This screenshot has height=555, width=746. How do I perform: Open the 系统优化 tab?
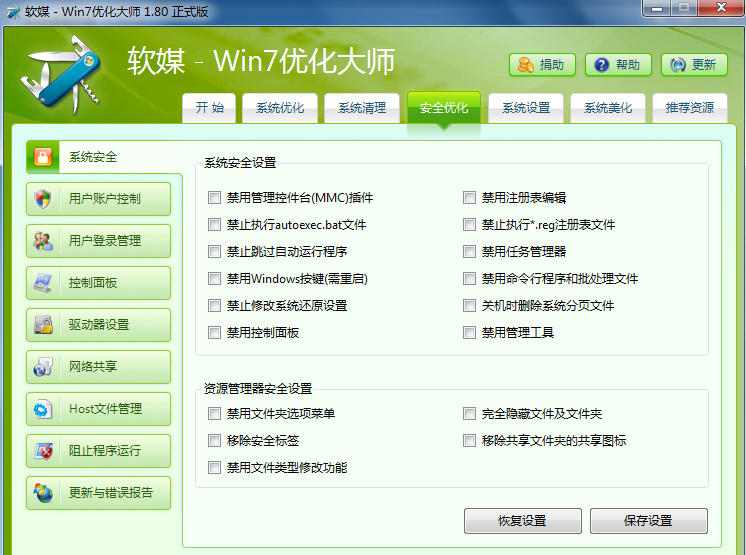(280, 108)
